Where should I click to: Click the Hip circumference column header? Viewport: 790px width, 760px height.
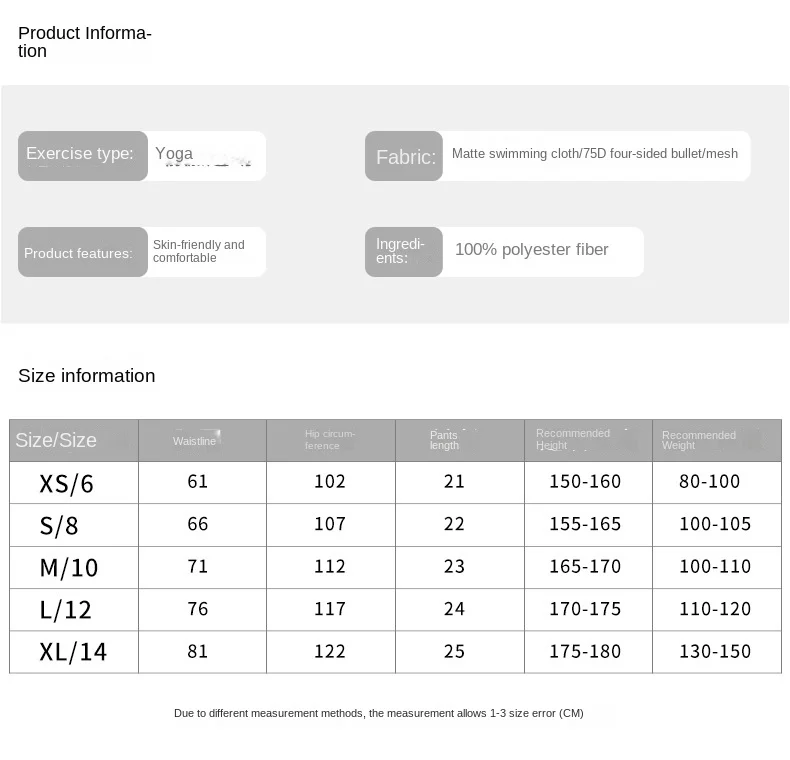(x=330, y=440)
